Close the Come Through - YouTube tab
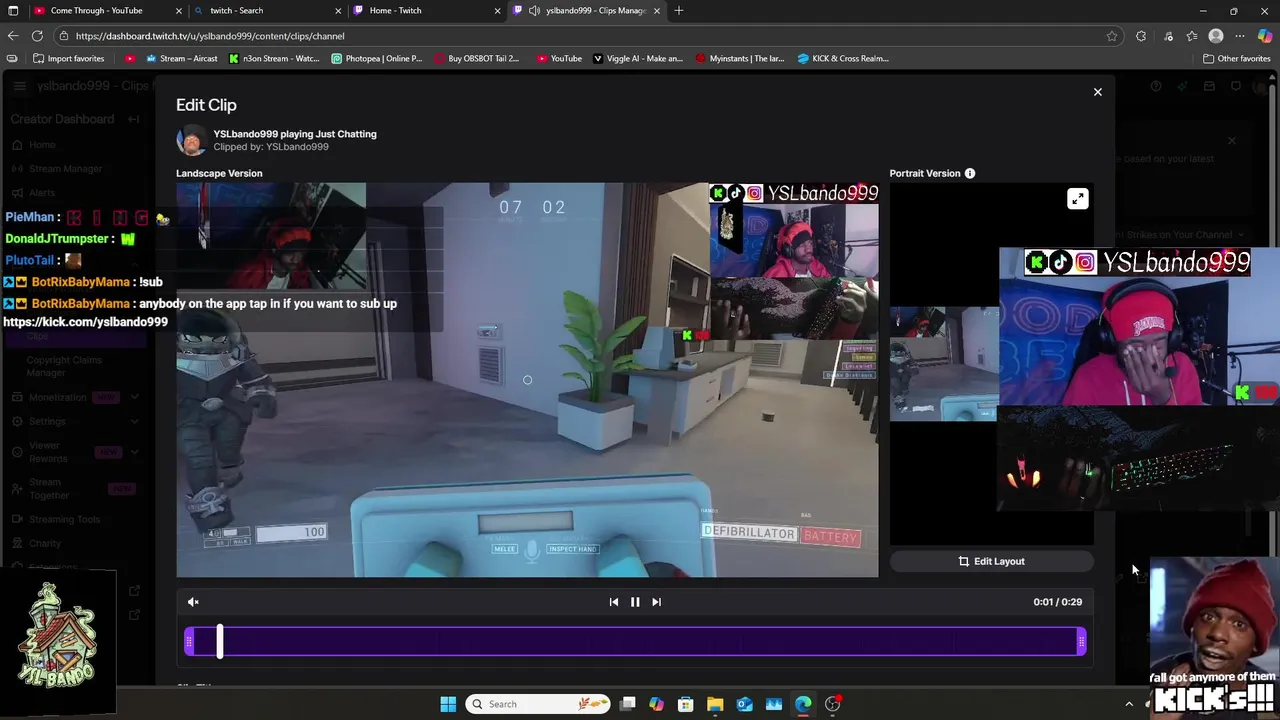The height and width of the screenshot is (720, 1280). [179, 10]
